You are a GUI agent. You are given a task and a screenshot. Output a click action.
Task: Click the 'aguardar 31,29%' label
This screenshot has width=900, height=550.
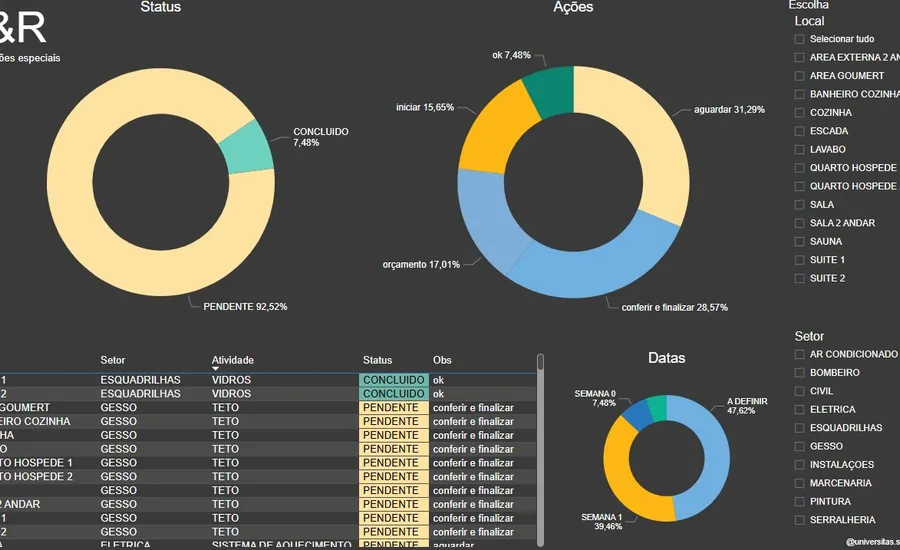[730, 110]
